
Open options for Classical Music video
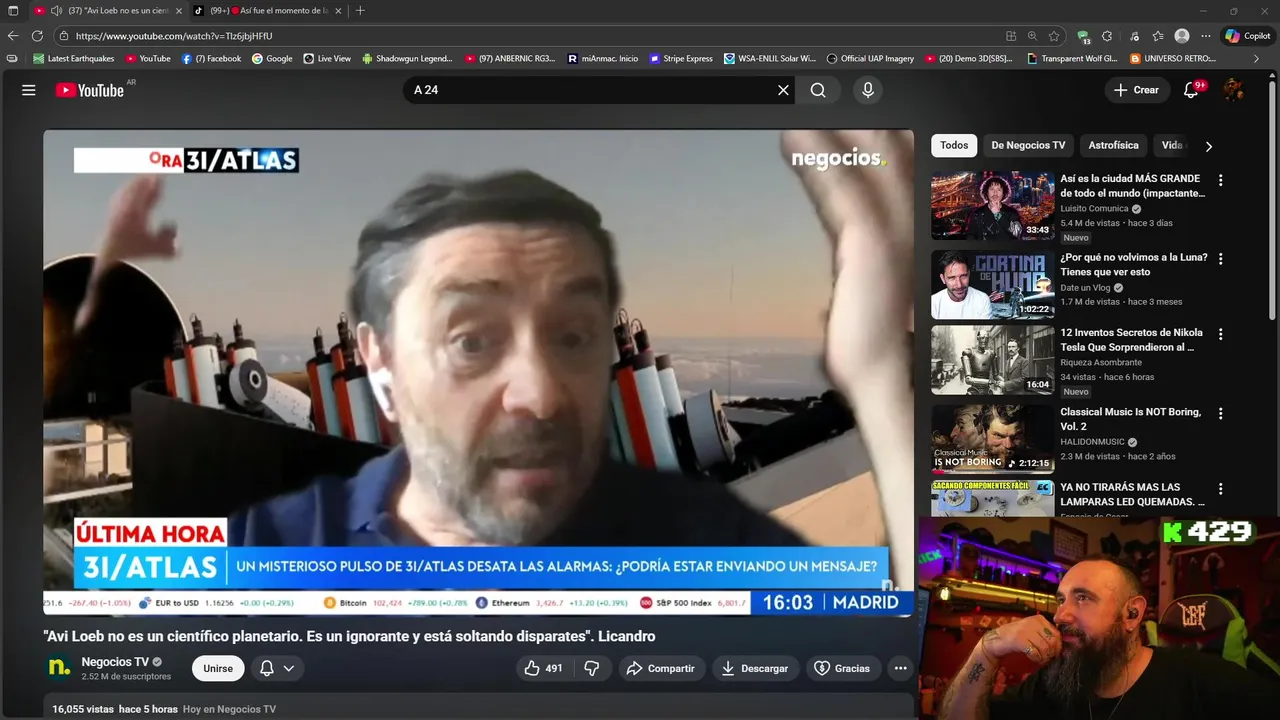(x=1220, y=413)
